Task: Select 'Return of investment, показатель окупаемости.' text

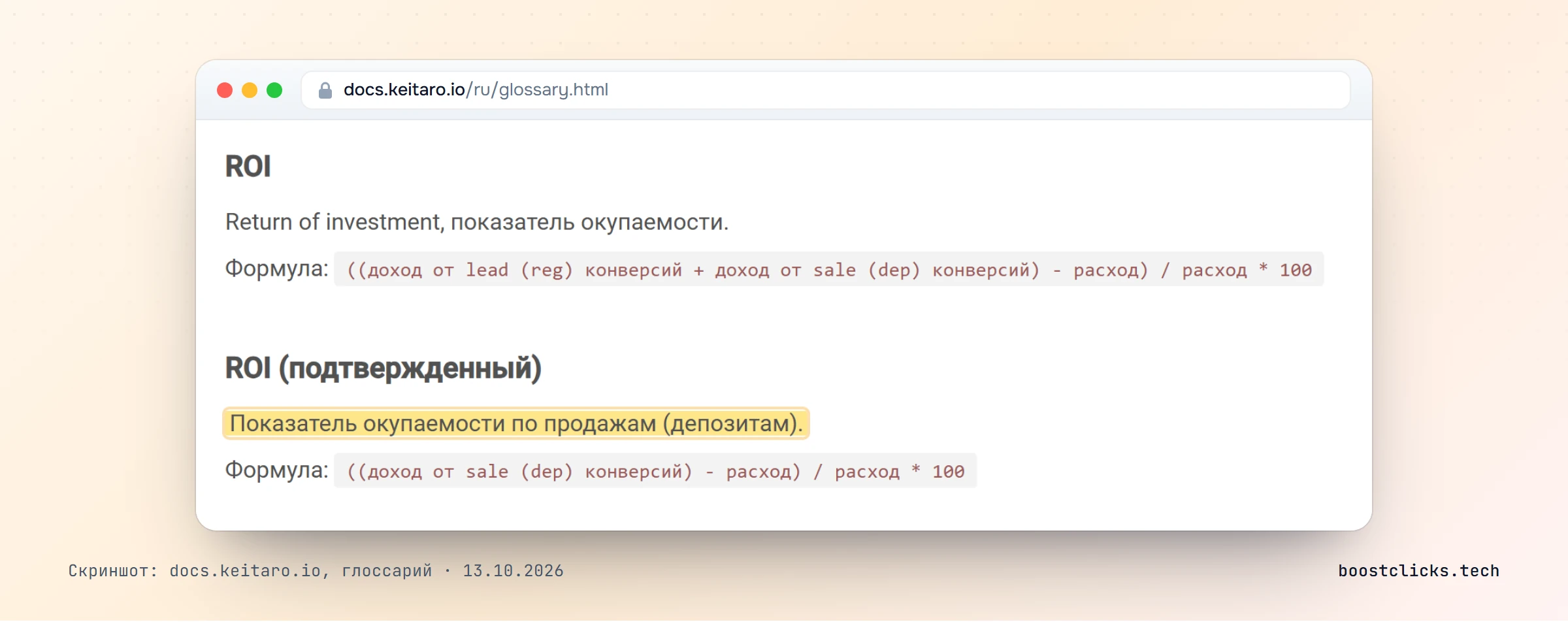Action: coord(477,222)
